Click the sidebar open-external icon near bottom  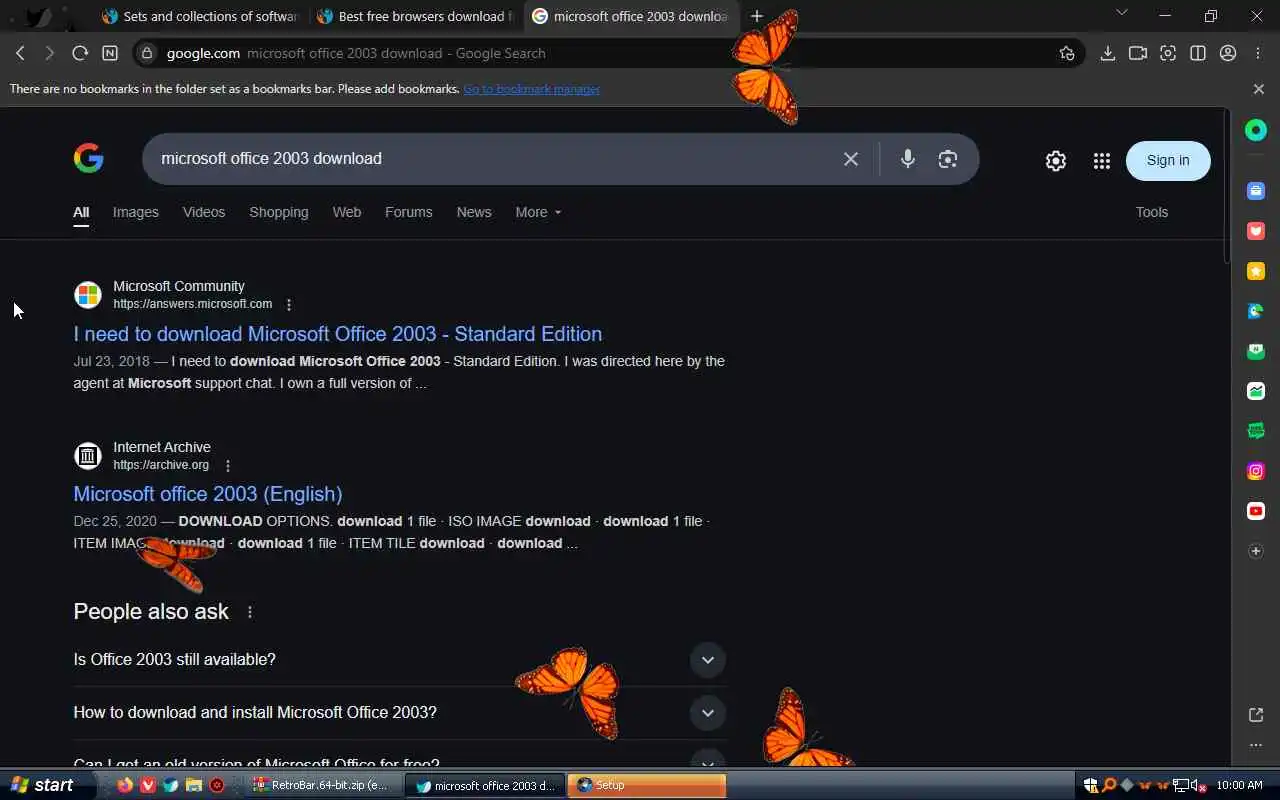click(1256, 715)
